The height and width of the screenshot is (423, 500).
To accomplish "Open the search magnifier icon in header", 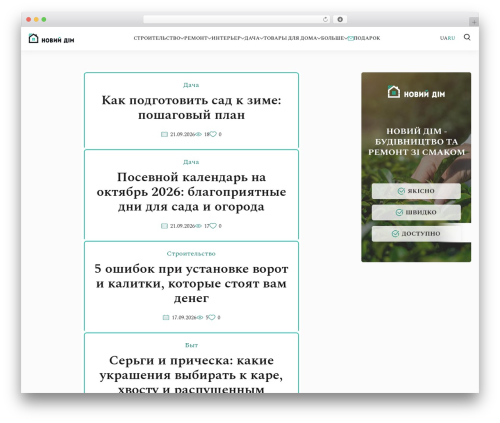I will [467, 37].
